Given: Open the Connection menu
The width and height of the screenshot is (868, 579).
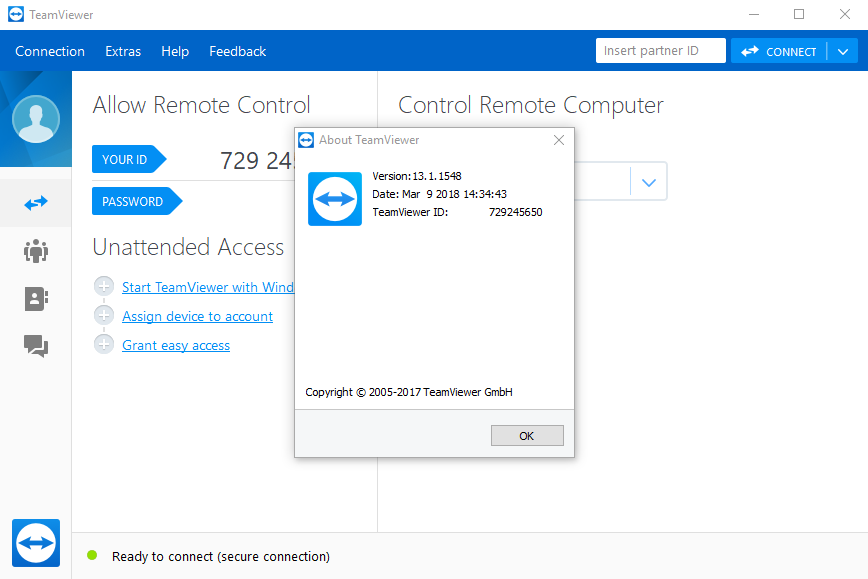Looking at the screenshot, I should coord(50,51).
